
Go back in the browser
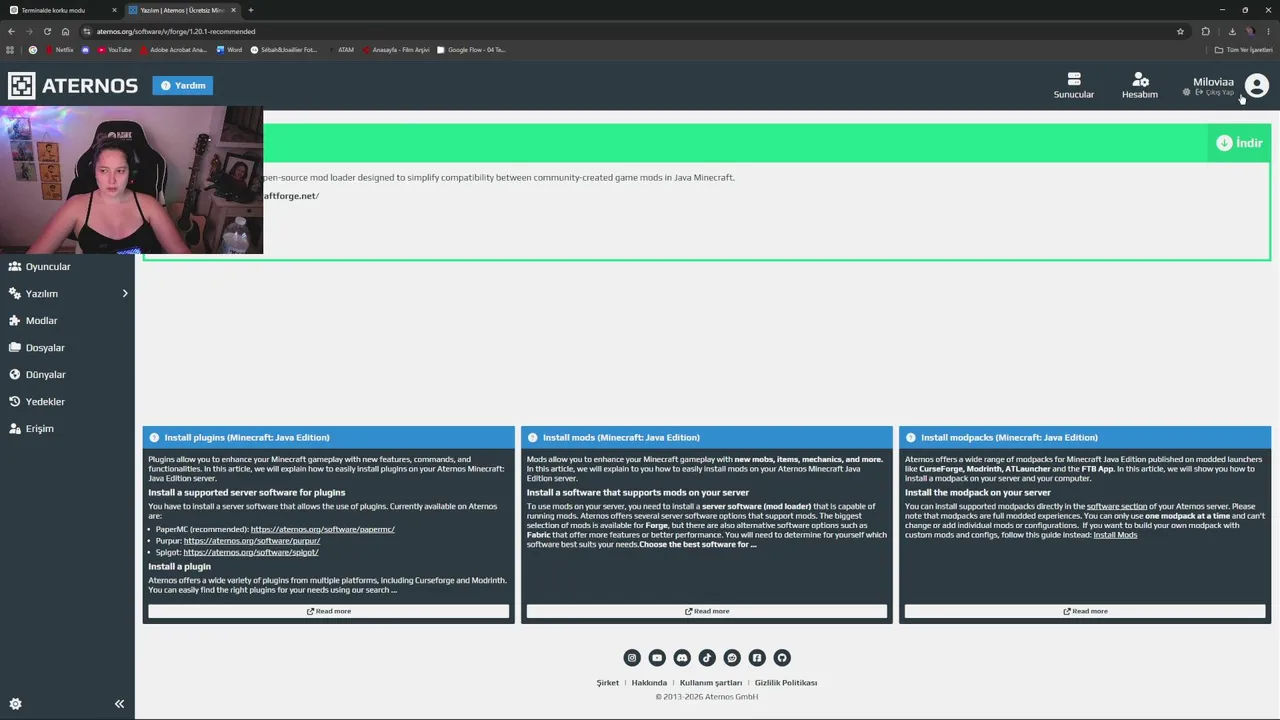click(11, 31)
